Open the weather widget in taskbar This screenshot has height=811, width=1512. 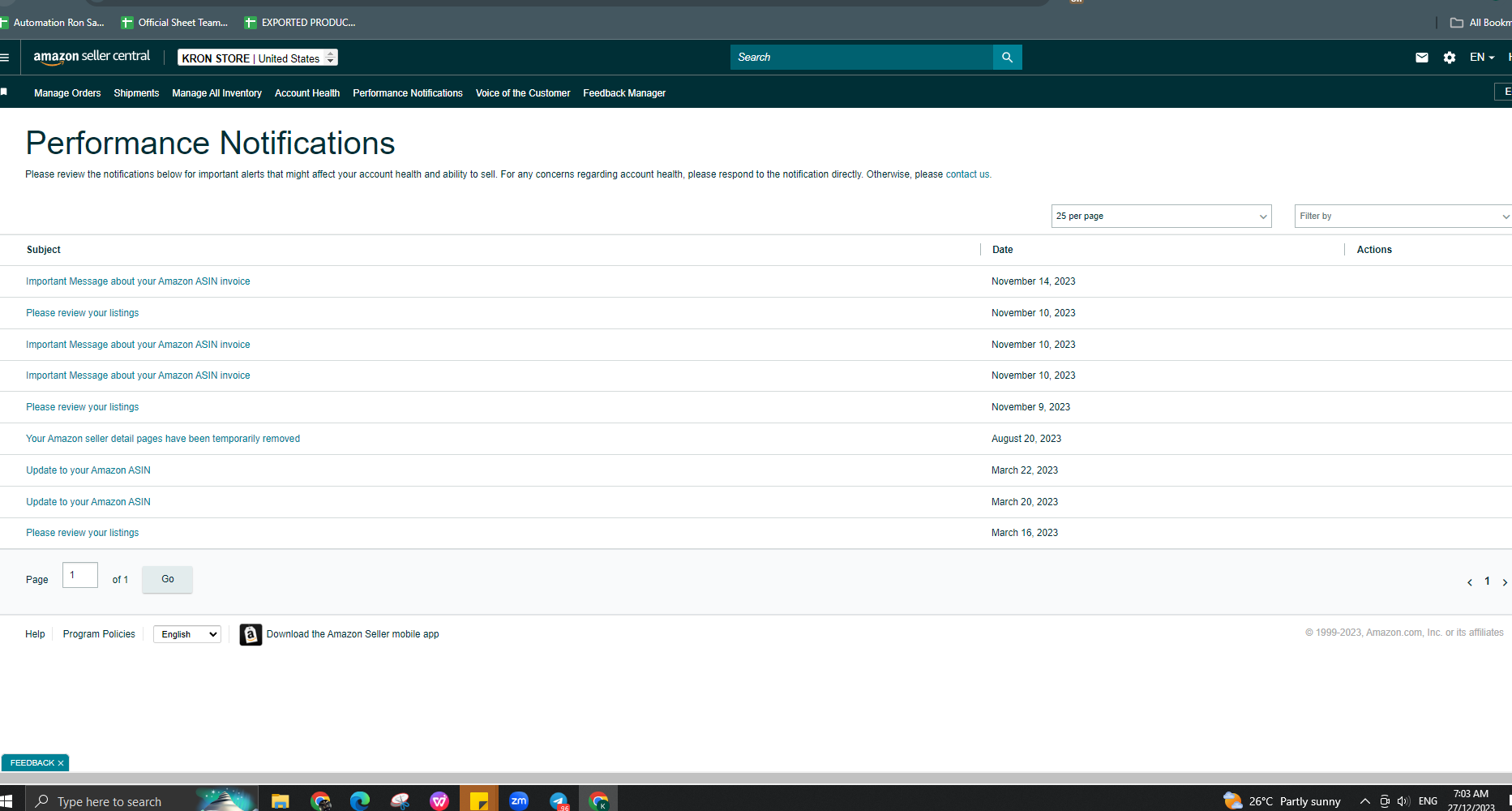[x=1282, y=801]
